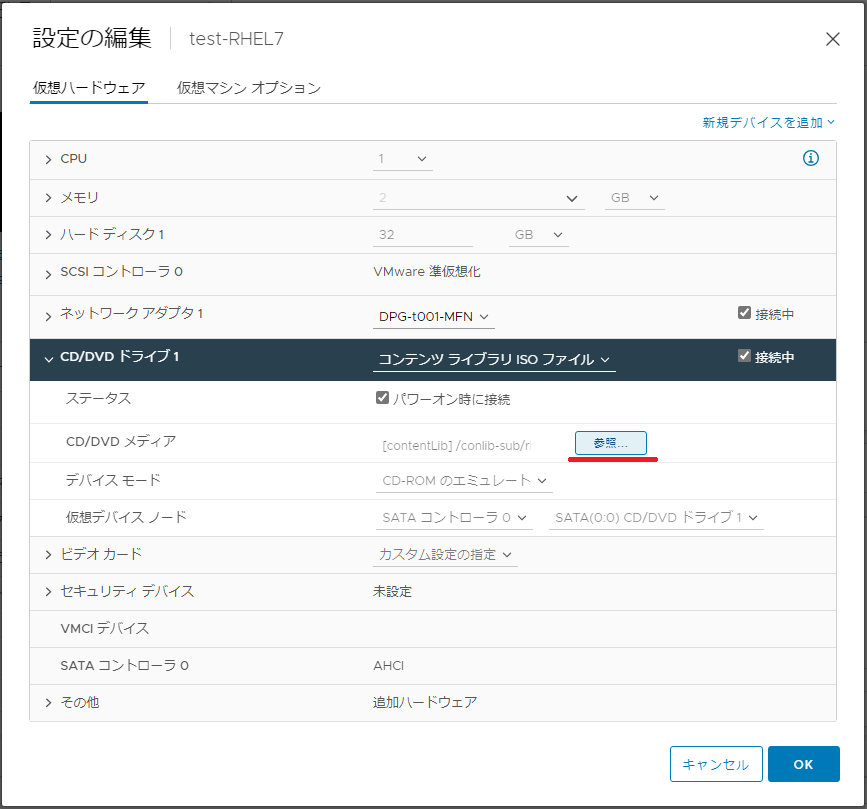Open カスタム設定の指定 video card dropdown
867x809 pixels.
click(445, 555)
